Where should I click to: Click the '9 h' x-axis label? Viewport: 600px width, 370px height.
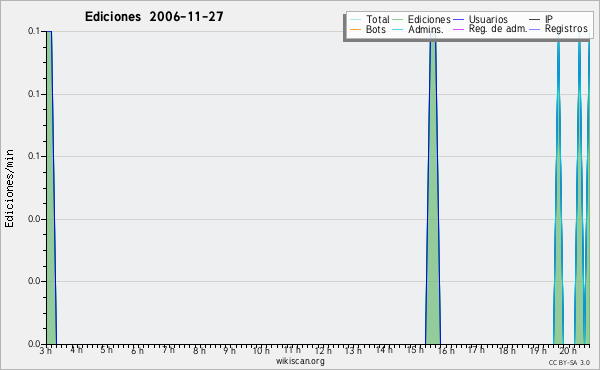coord(230,350)
